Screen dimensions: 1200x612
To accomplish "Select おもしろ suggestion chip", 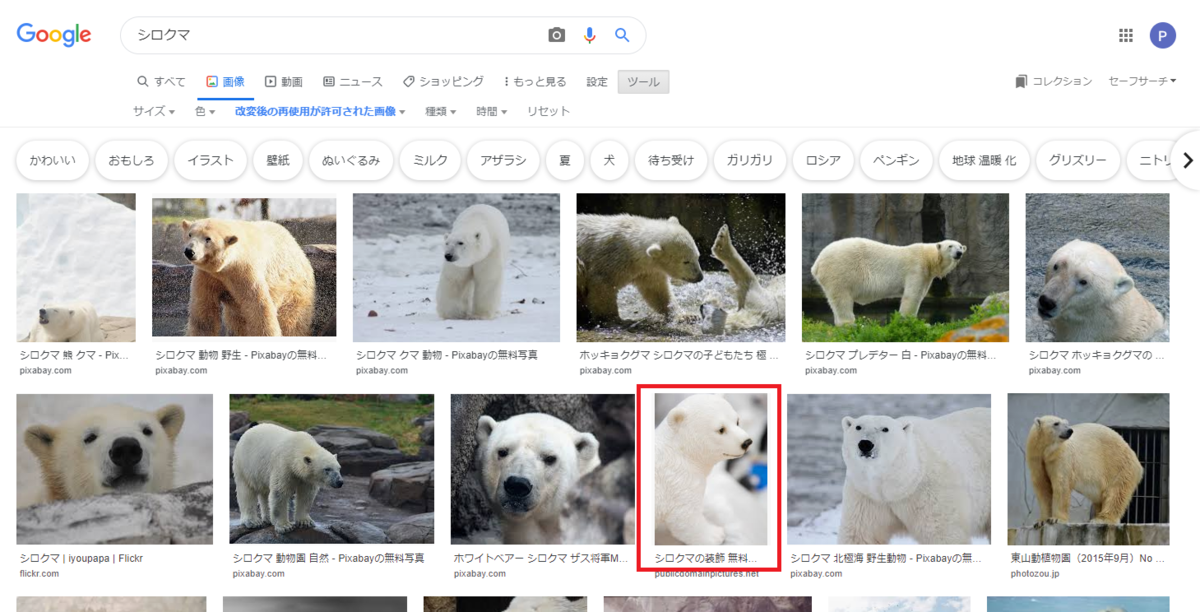I will pyautogui.click(x=131, y=160).
